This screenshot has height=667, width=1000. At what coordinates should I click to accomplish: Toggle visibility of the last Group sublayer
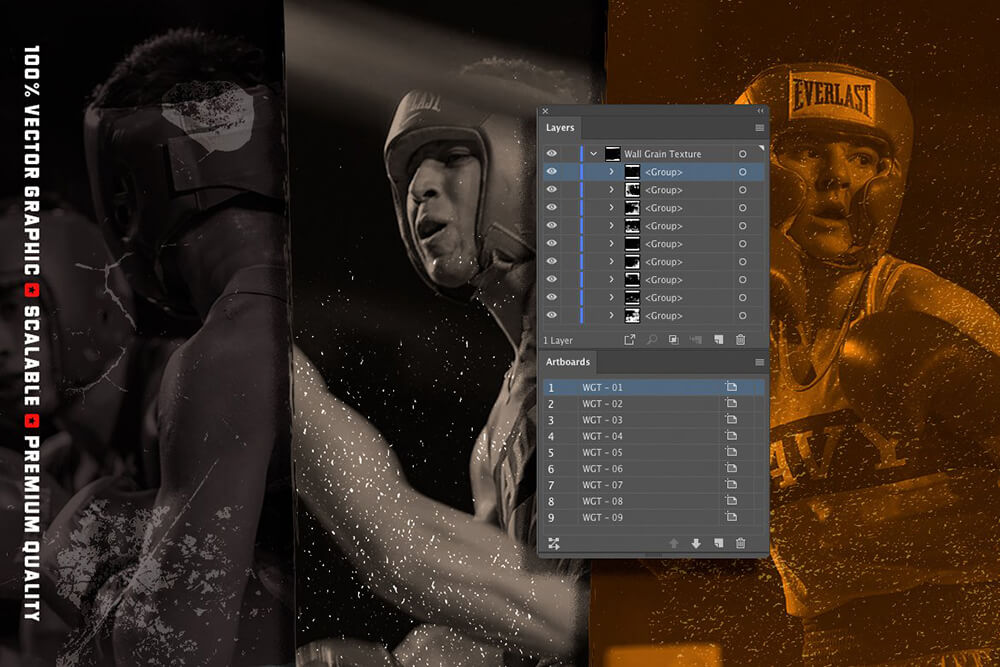pos(551,316)
